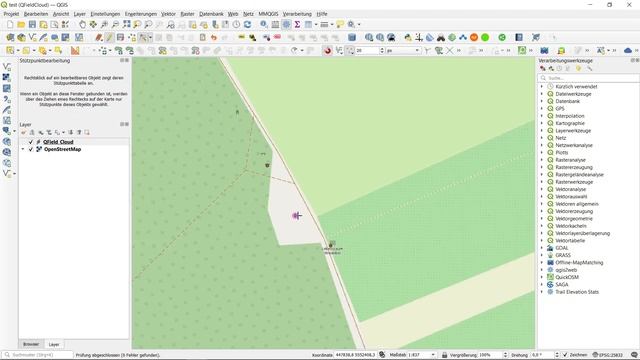Screen dimensions: 640x360
Task: Click the Remove Layer icon in Layer panel
Action: (87, 132)
